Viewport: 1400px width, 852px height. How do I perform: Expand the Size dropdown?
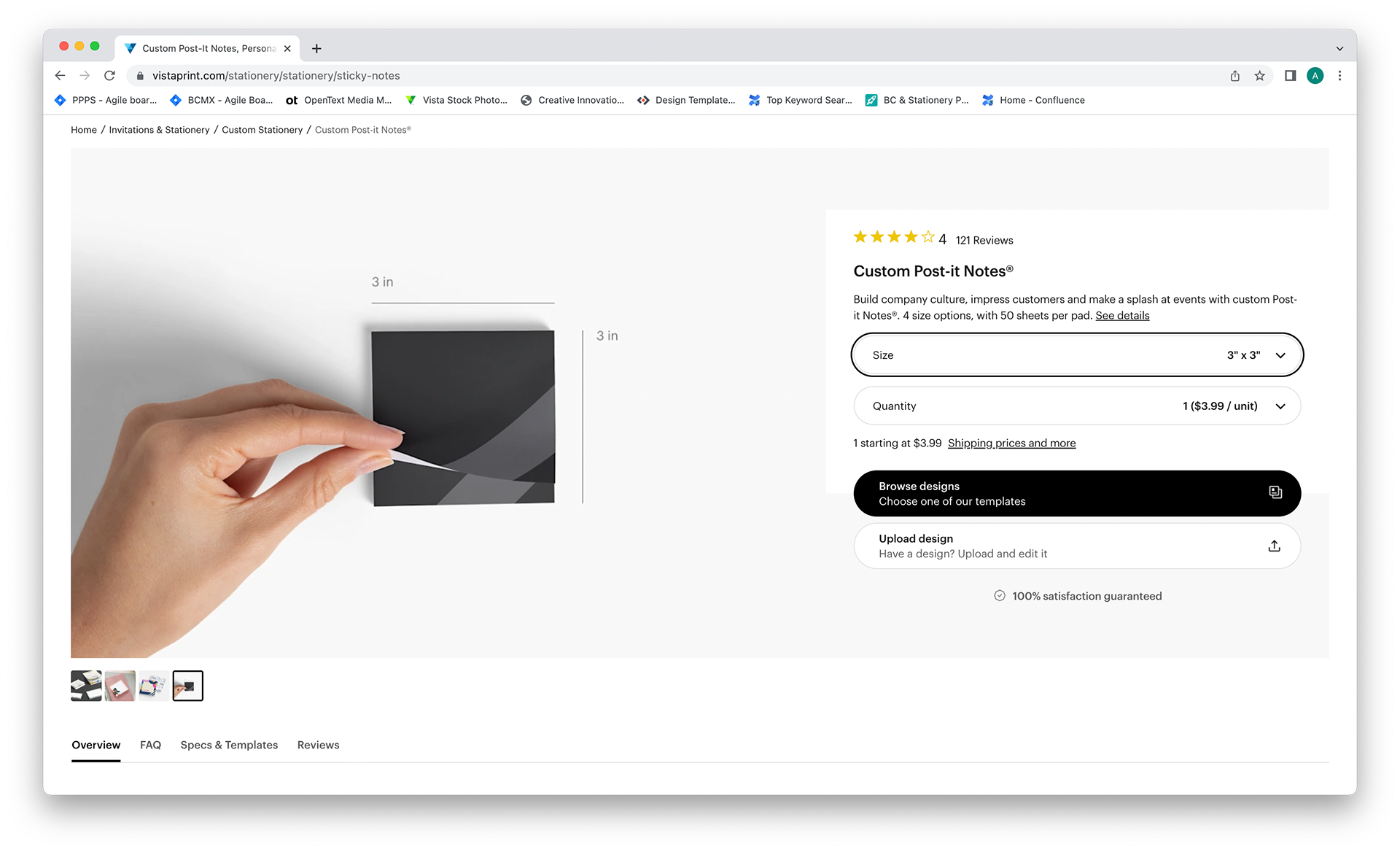tap(1077, 355)
